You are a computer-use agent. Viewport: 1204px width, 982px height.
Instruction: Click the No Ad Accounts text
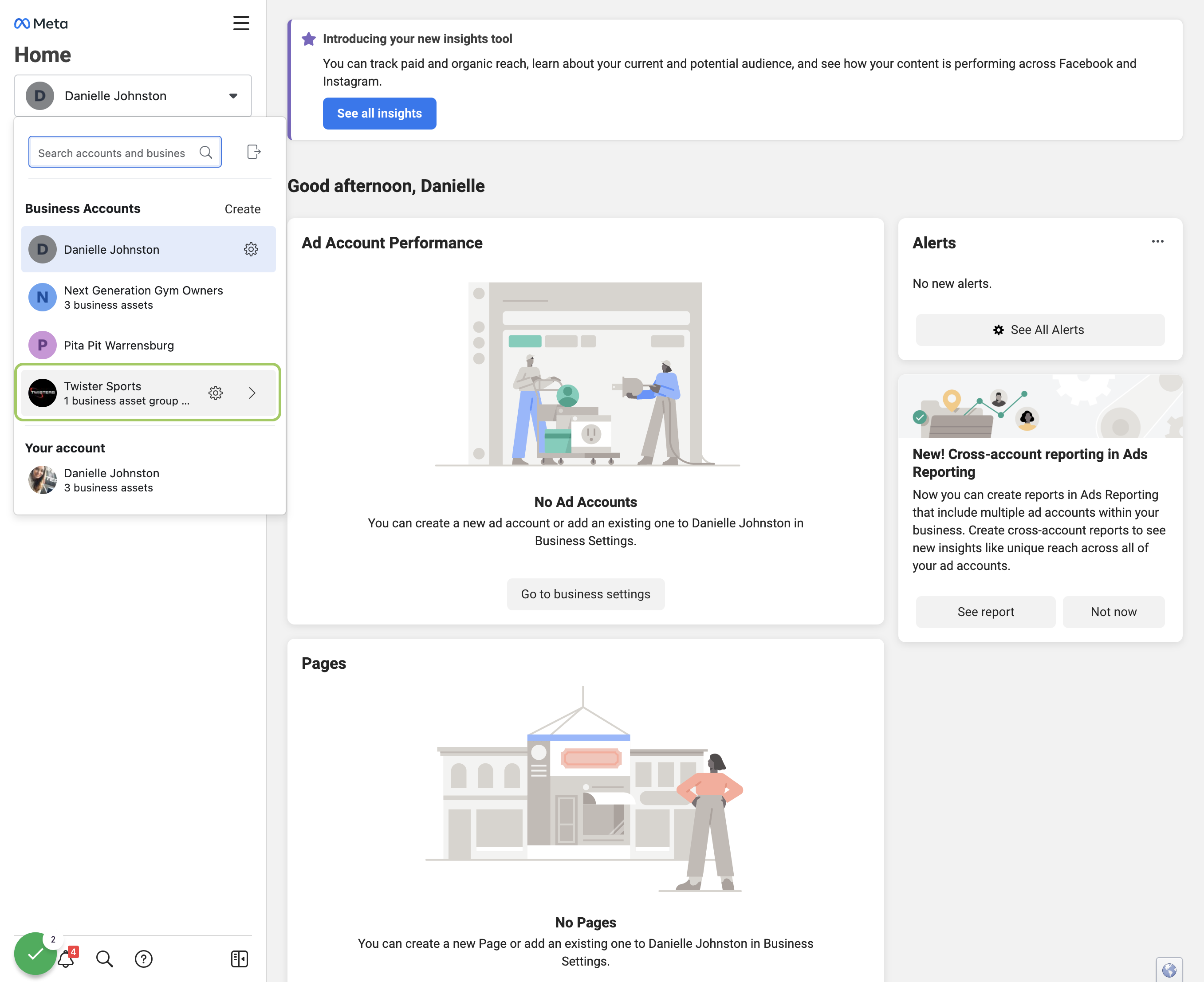click(586, 503)
